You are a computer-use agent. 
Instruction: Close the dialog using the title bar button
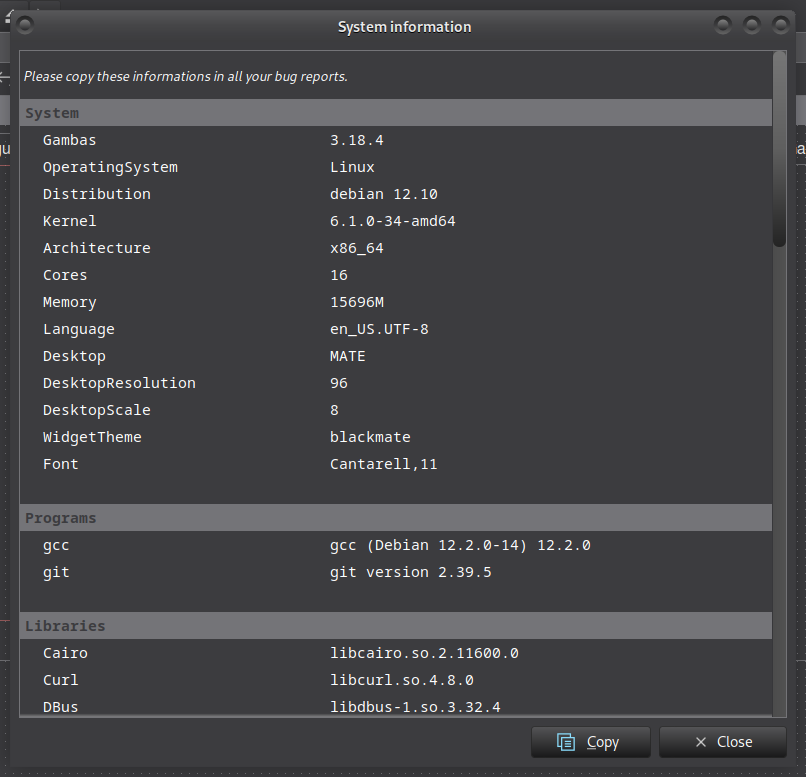point(780,25)
